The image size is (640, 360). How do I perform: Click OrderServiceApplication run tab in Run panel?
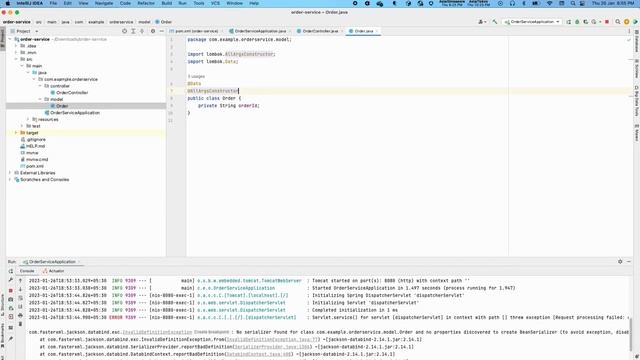tap(51, 262)
